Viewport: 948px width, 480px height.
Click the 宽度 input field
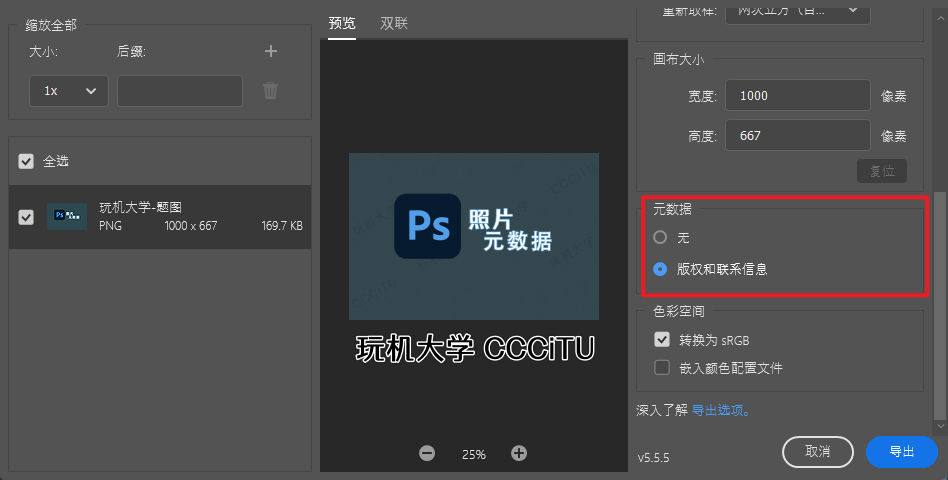[797, 96]
